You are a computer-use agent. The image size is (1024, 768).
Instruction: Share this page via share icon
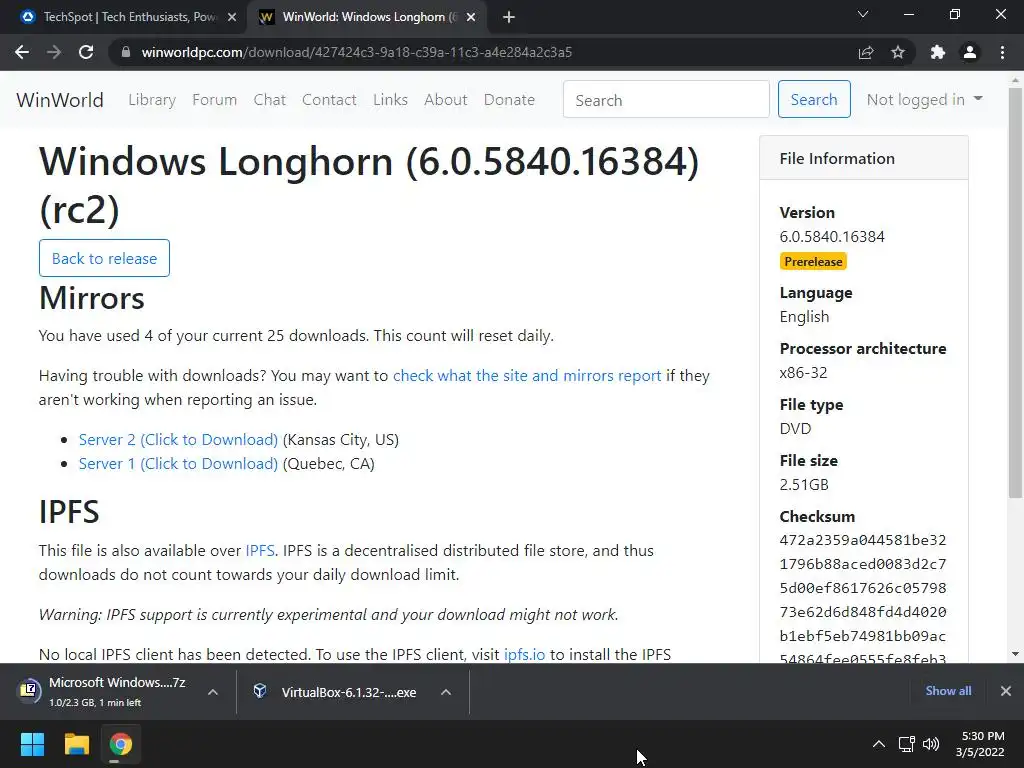point(865,52)
